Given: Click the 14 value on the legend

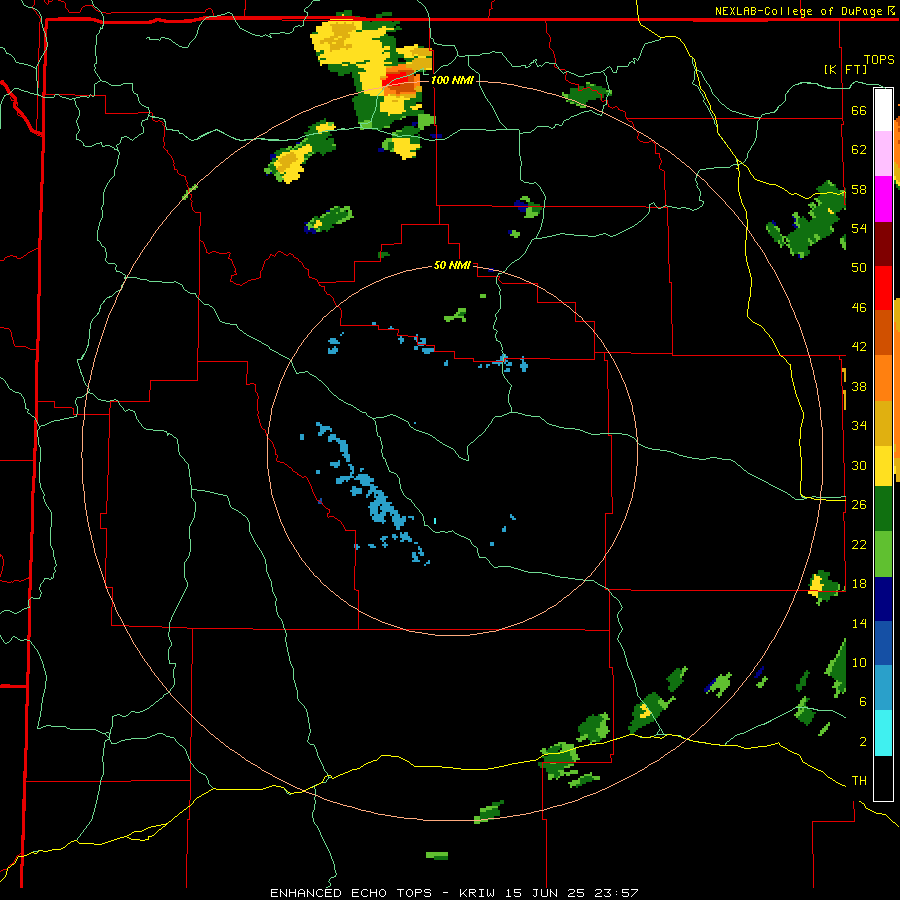Looking at the screenshot, I should click(x=859, y=623).
